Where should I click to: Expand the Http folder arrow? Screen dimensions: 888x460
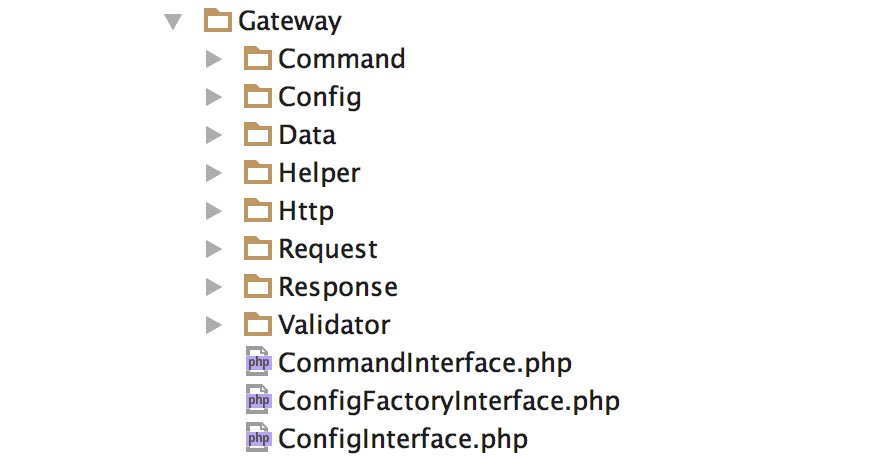click(x=214, y=211)
